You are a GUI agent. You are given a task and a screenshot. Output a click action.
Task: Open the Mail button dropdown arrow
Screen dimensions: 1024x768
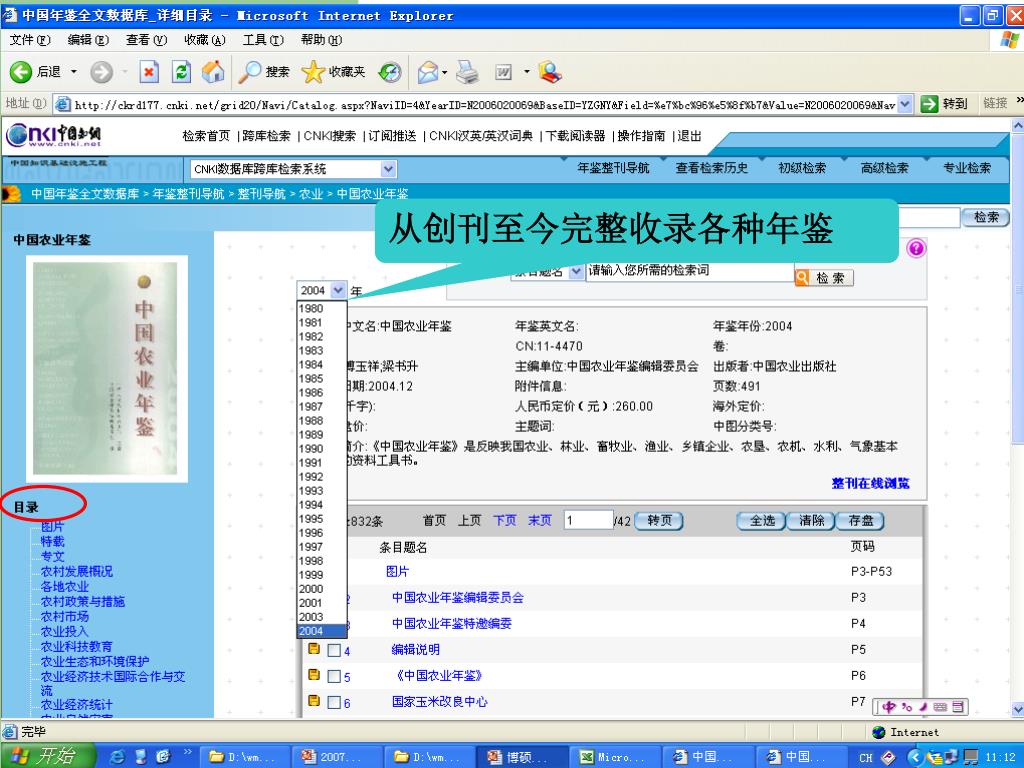click(x=445, y=72)
